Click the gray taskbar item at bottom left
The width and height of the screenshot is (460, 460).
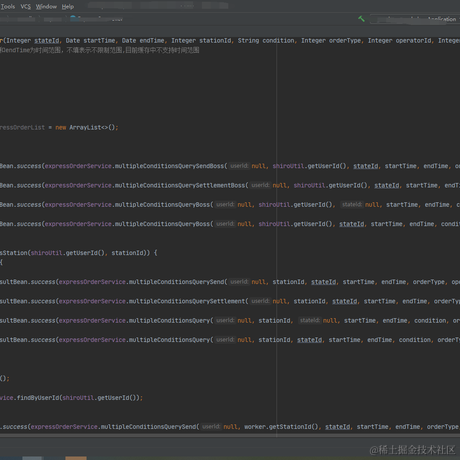pos(32,458)
